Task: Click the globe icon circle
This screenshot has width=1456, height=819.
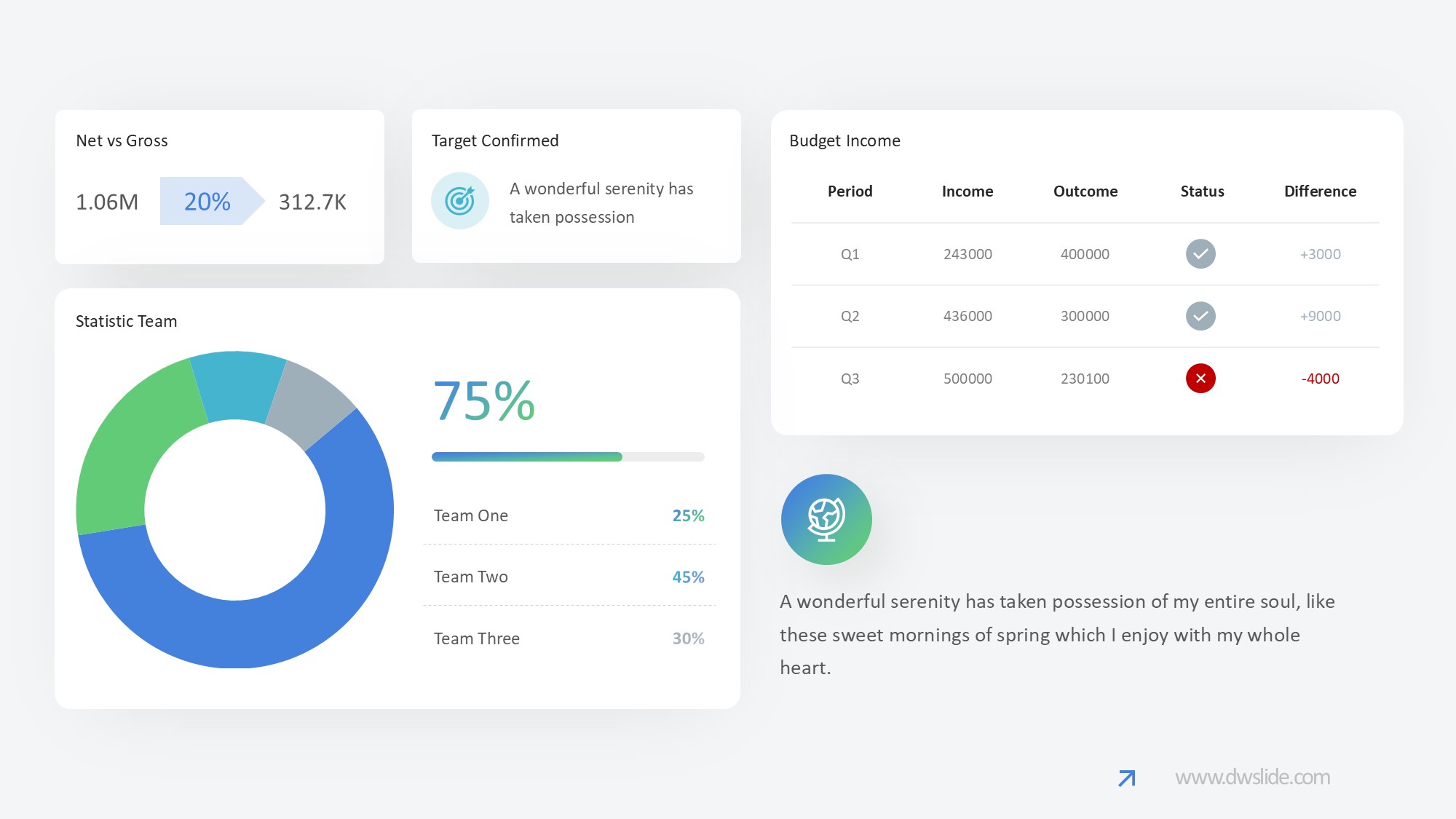Action: tap(826, 519)
